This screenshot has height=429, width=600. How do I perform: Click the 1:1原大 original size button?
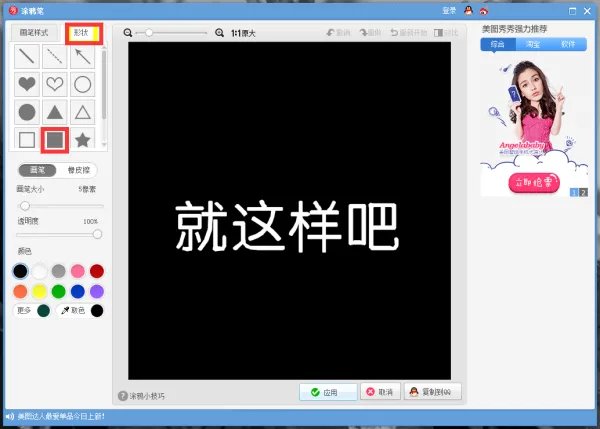[x=243, y=33]
